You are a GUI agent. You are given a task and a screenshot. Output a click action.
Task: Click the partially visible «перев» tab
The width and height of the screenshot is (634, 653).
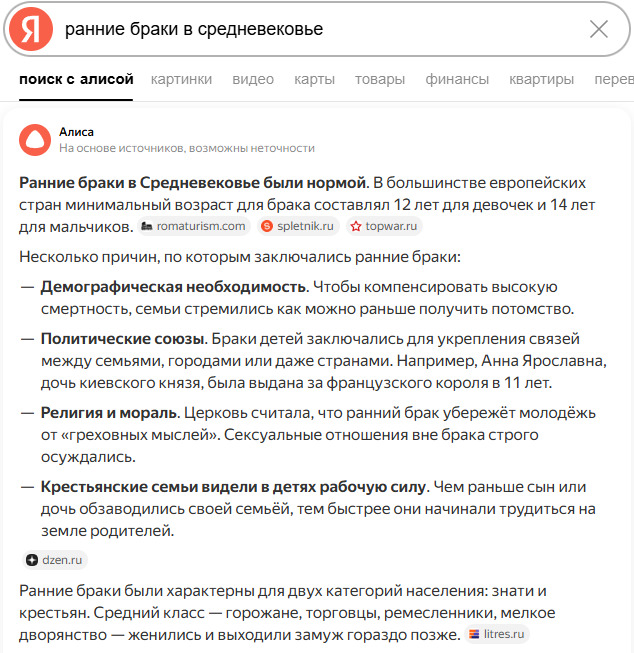613,80
